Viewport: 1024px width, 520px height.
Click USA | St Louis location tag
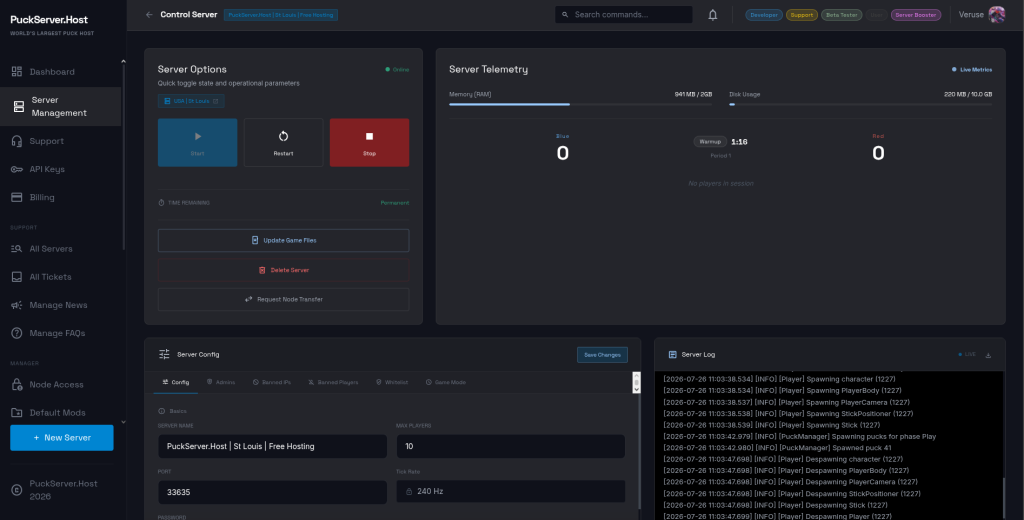(x=191, y=101)
